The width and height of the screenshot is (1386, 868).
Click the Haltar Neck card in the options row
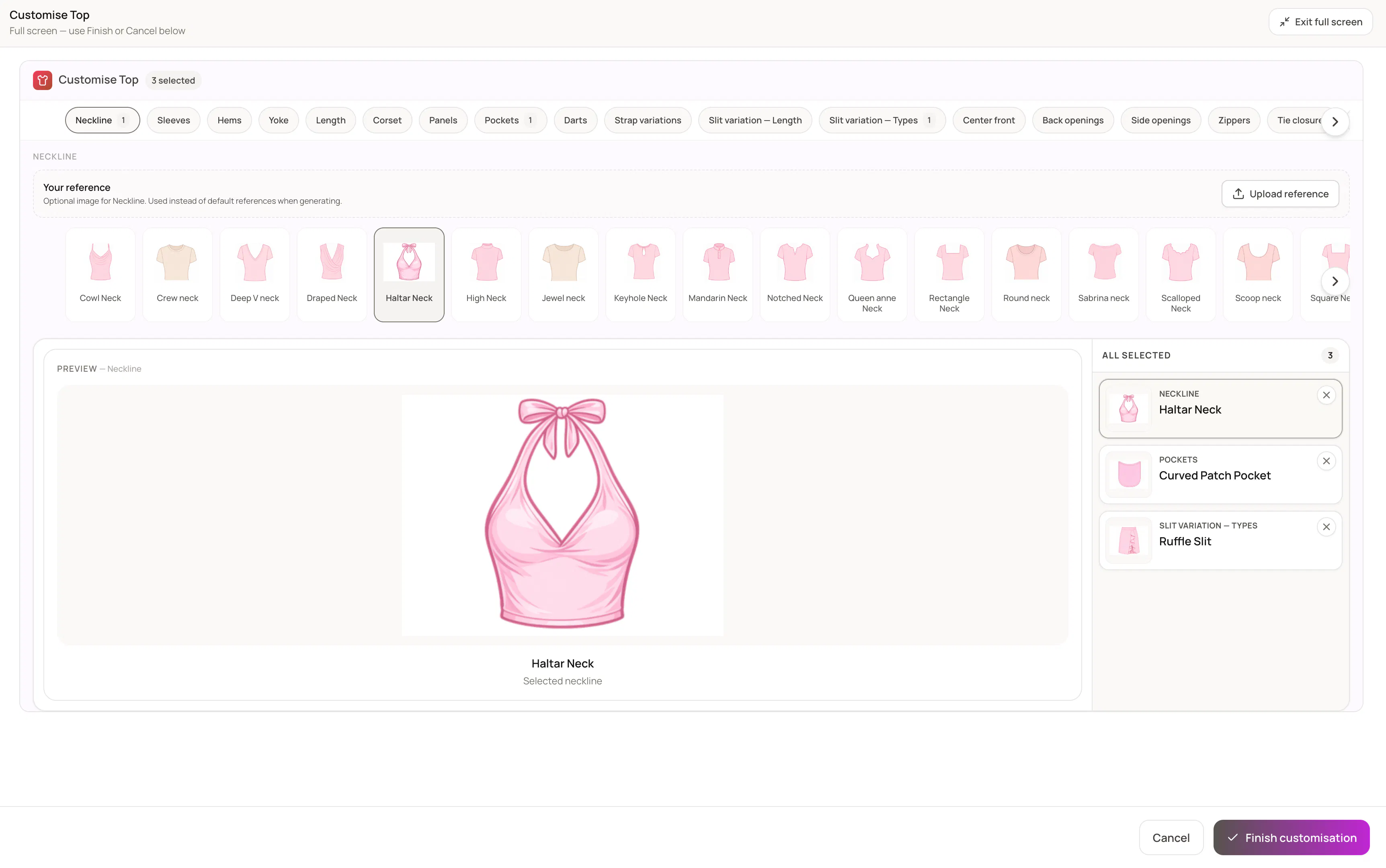[x=409, y=275]
